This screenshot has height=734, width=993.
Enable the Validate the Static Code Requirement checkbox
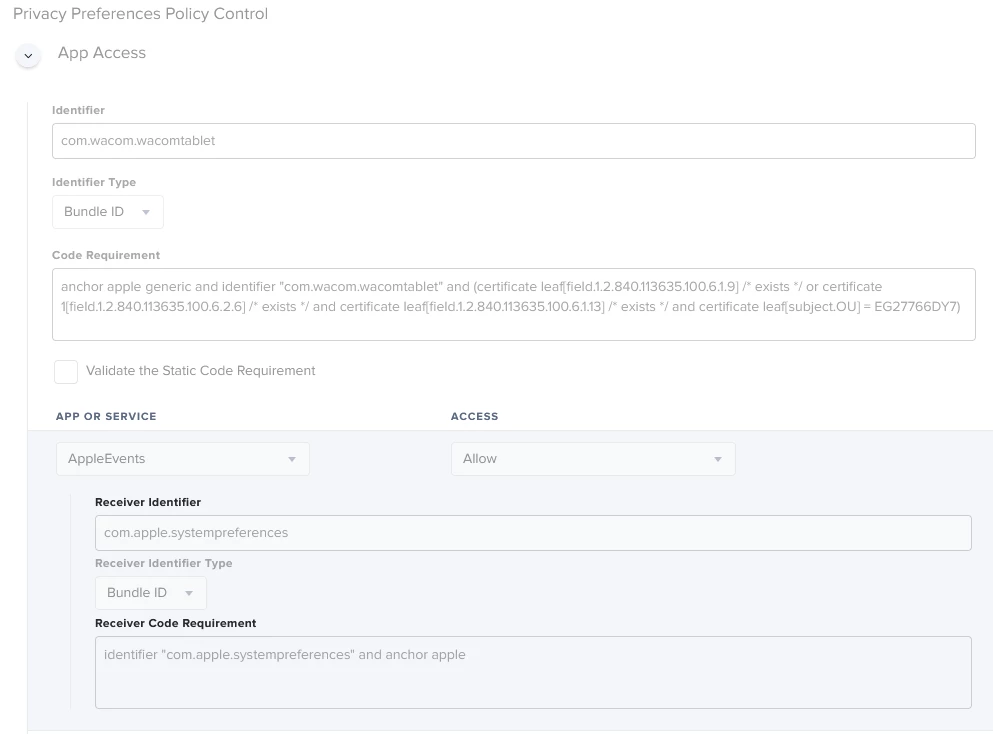click(x=66, y=372)
